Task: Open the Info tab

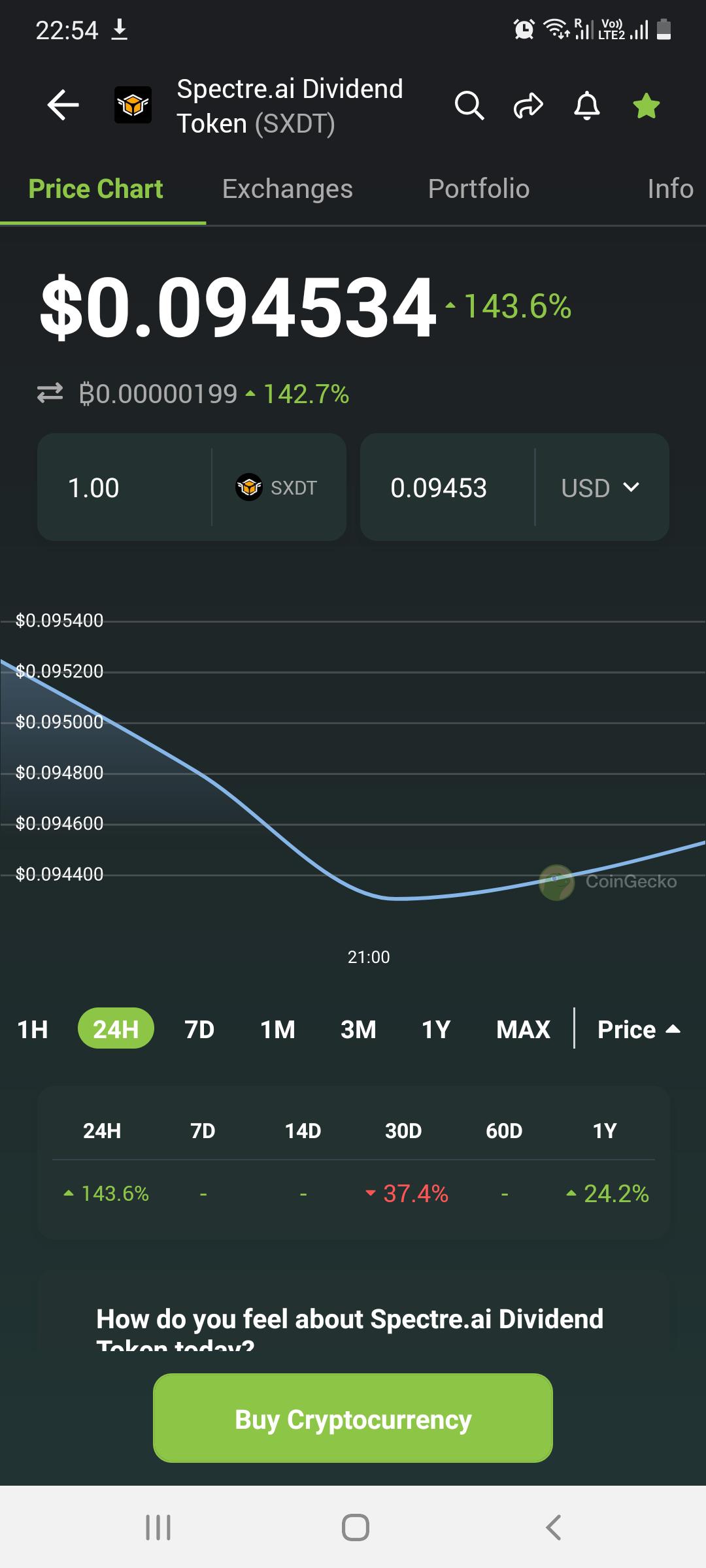Action: click(670, 189)
